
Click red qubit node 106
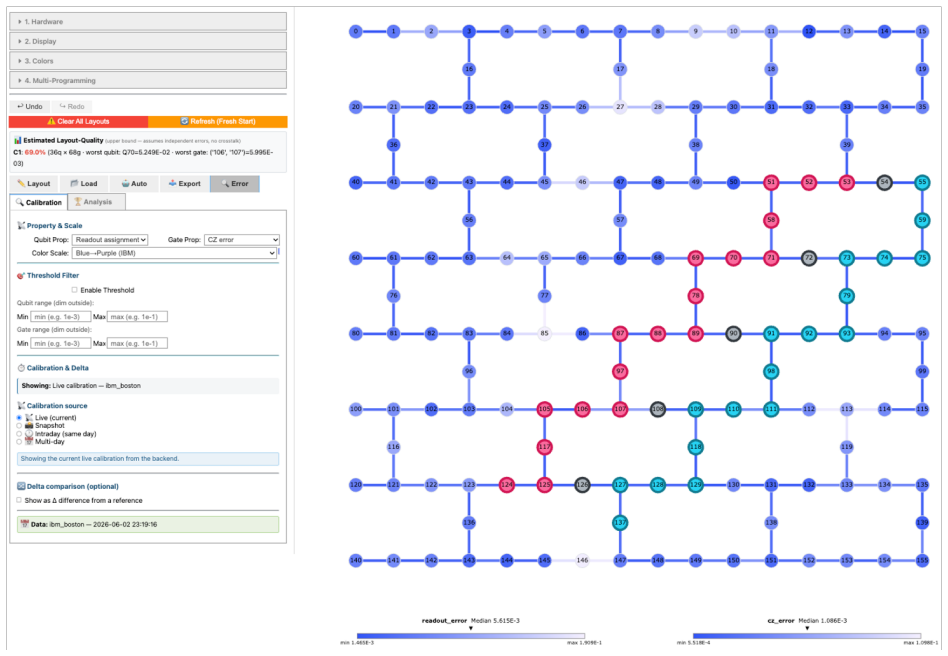tap(582, 409)
